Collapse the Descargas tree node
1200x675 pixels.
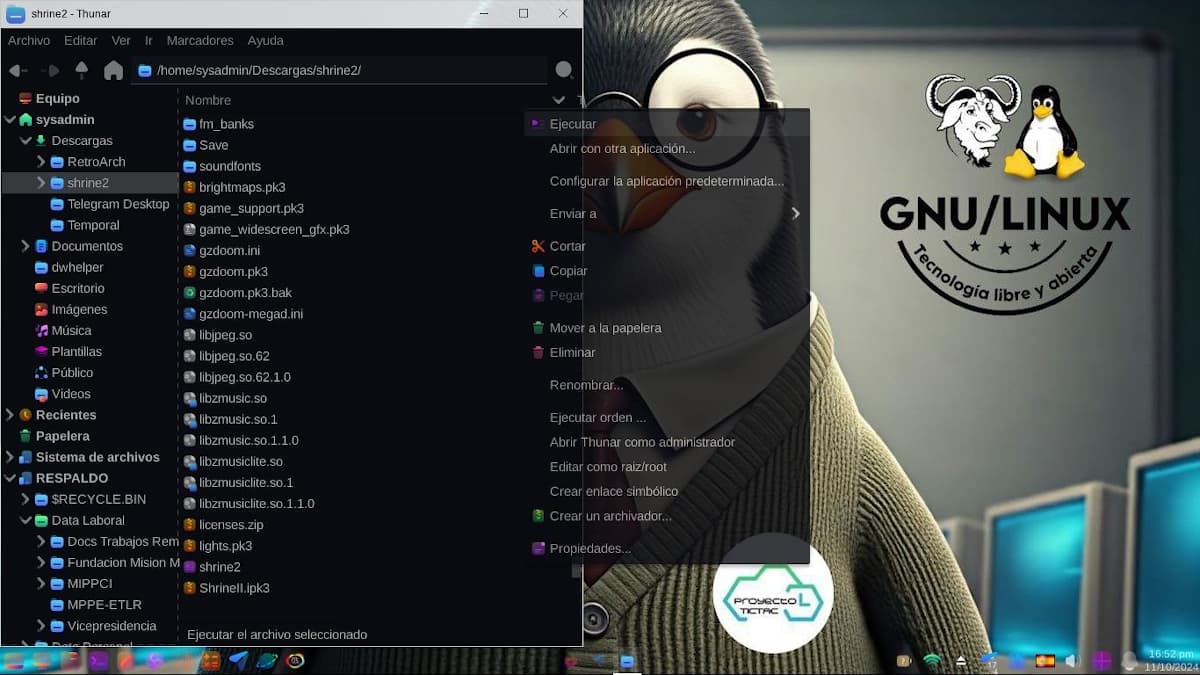pyautogui.click(x=26, y=141)
